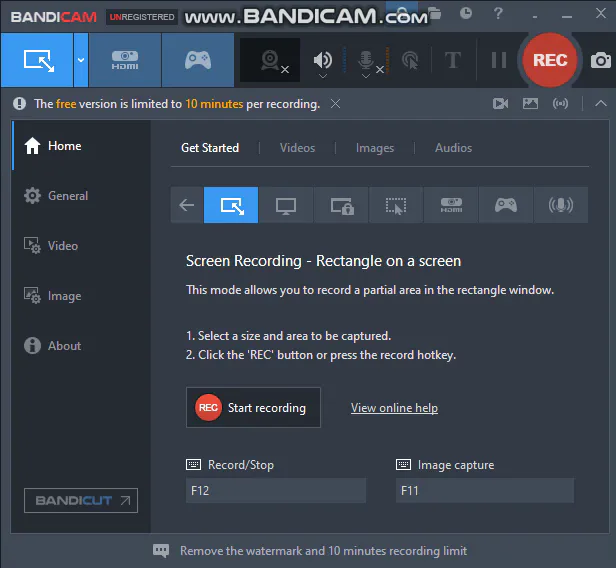Open the BANDICUT link button
616x568 pixels.
point(81,500)
